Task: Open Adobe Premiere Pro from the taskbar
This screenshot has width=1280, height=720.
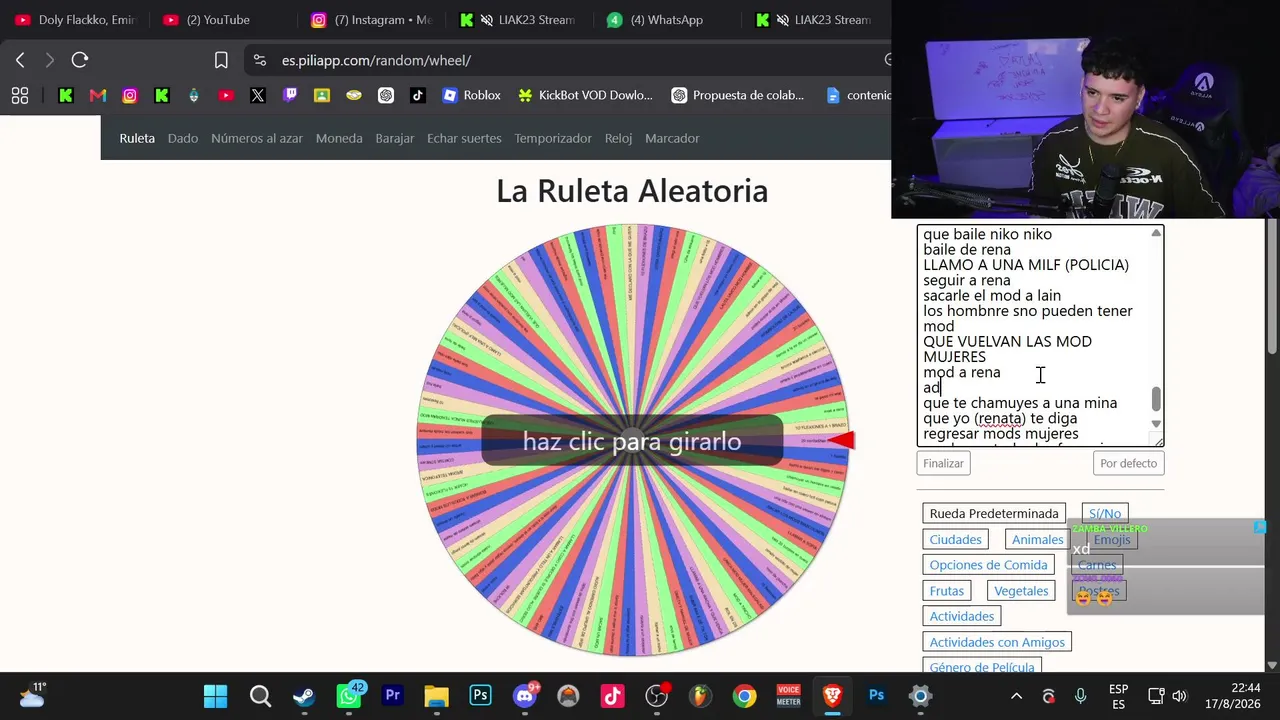Action: pos(393,696)
